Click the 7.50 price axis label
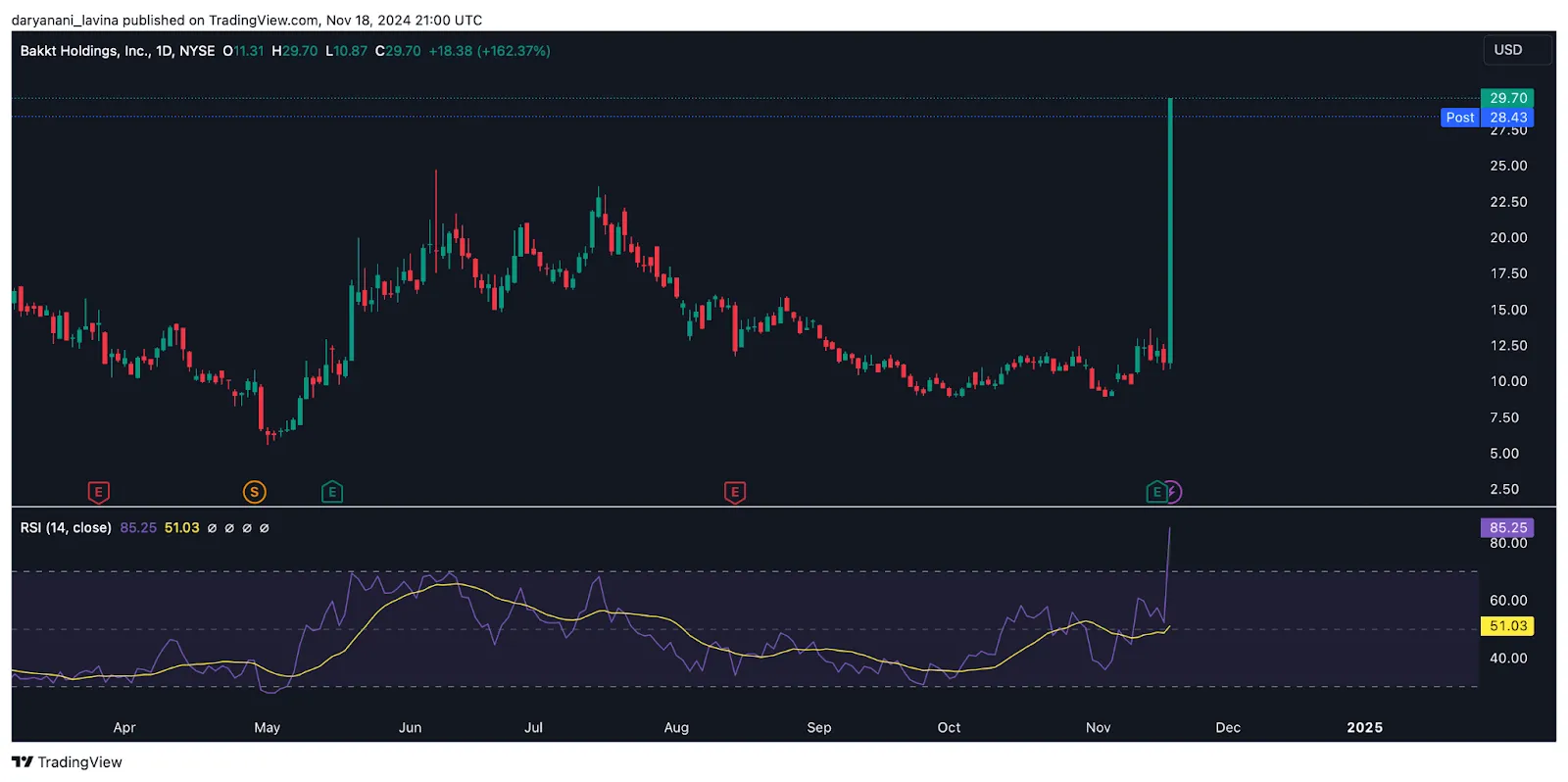This screenshot has width=1568, height=782. (x=1504, y=417)
